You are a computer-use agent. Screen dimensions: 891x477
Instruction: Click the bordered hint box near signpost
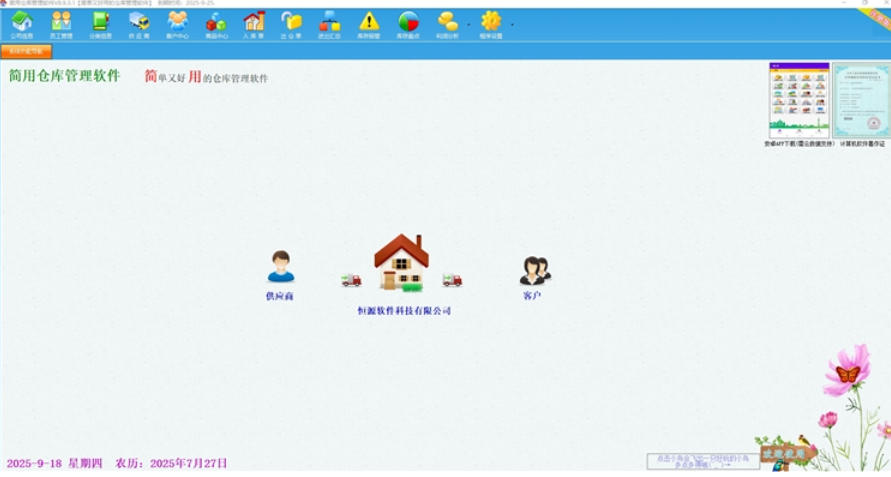[x=703, y=461]
